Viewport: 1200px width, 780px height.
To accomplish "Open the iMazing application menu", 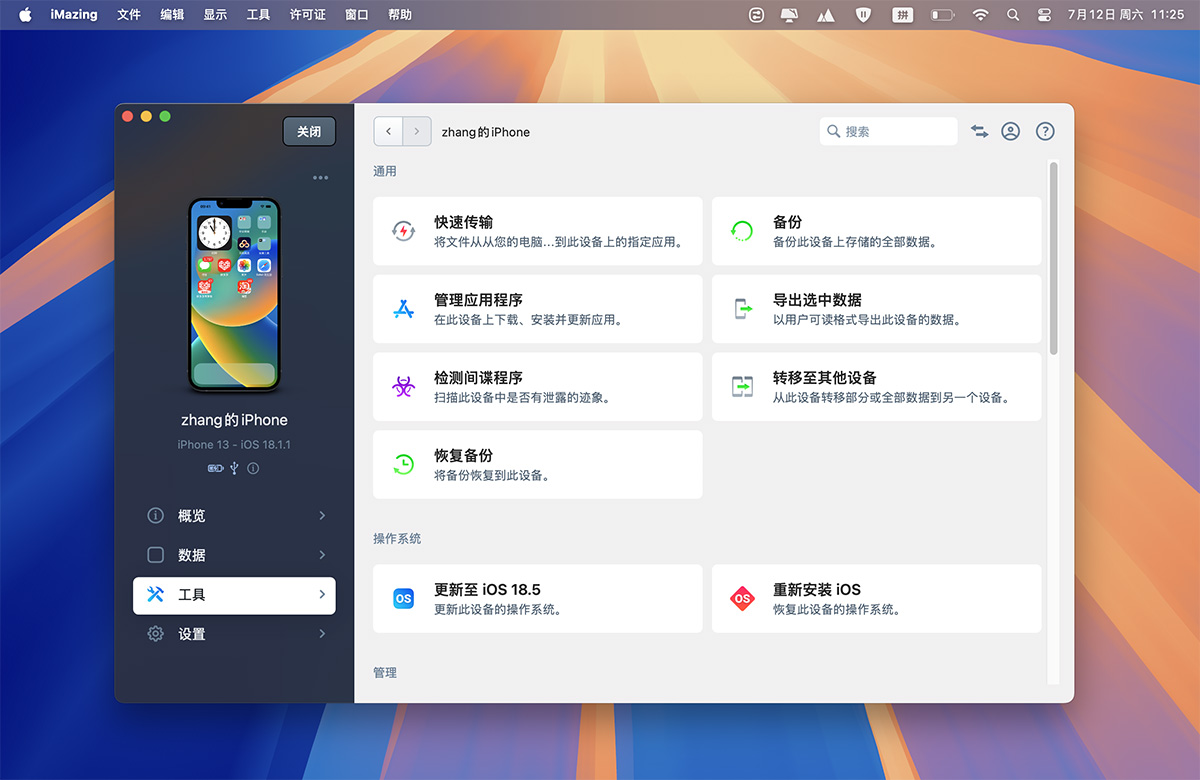I will point(74,15).
